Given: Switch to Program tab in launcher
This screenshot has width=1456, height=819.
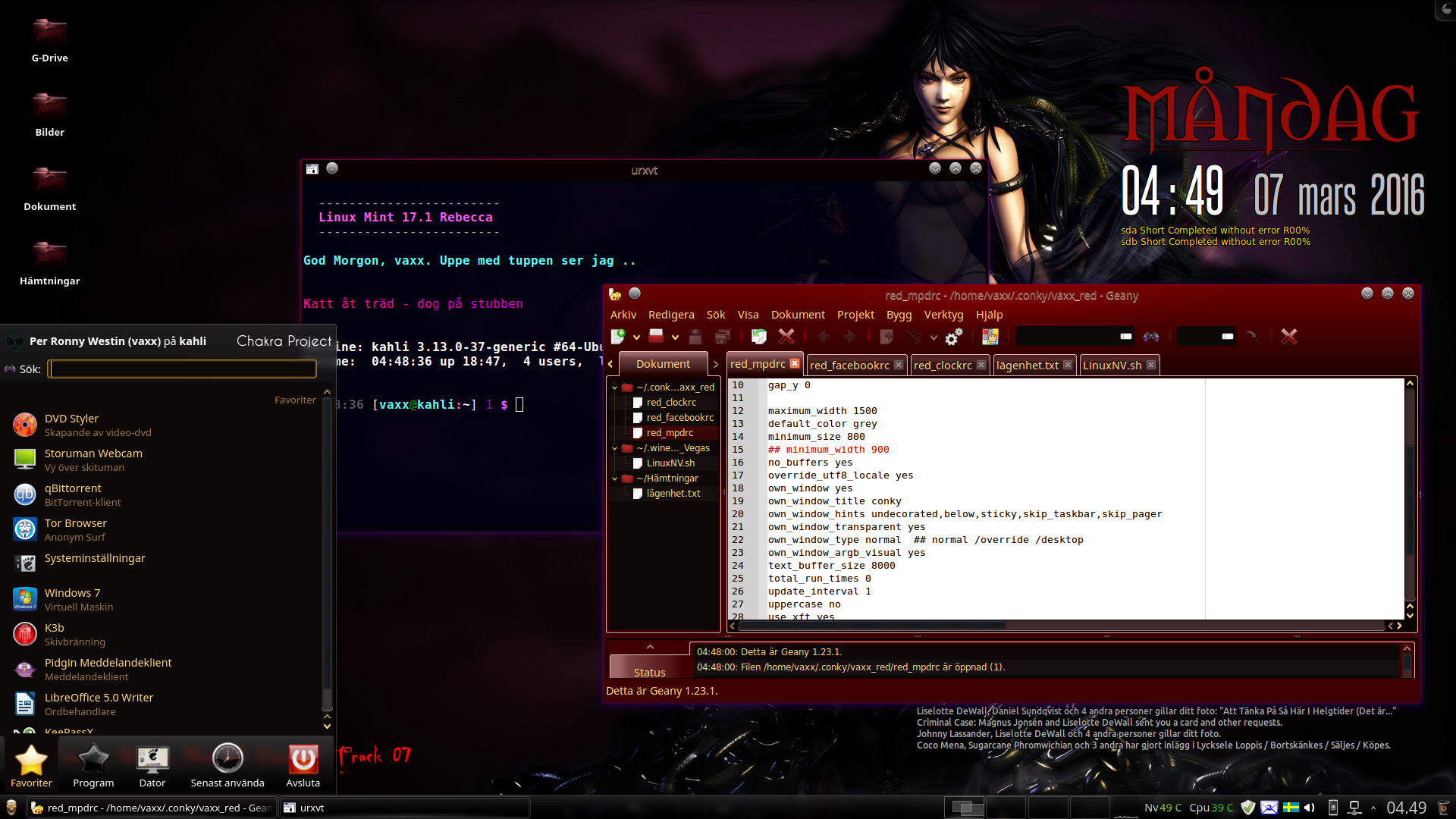Looking at the screenshot, I should (x=93, y=766).
